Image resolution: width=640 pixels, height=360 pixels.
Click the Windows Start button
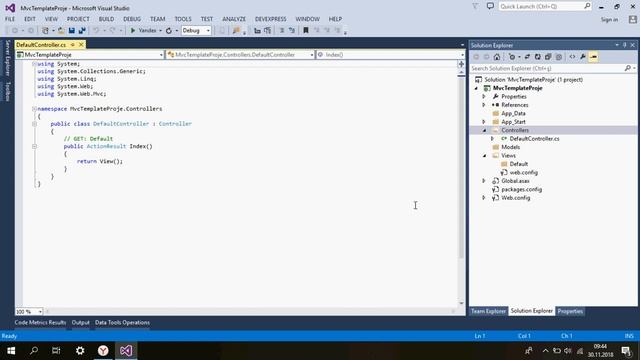point(11,351)
